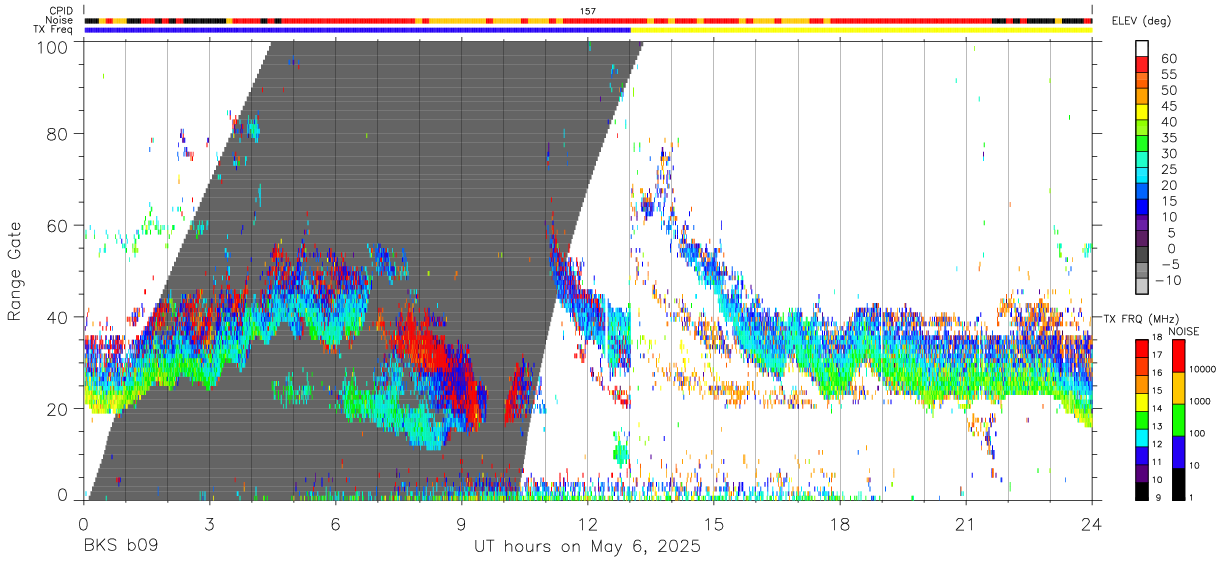
Task: Click the '24' tick on the UT hours axis
Action: (x=1092, y=524)
